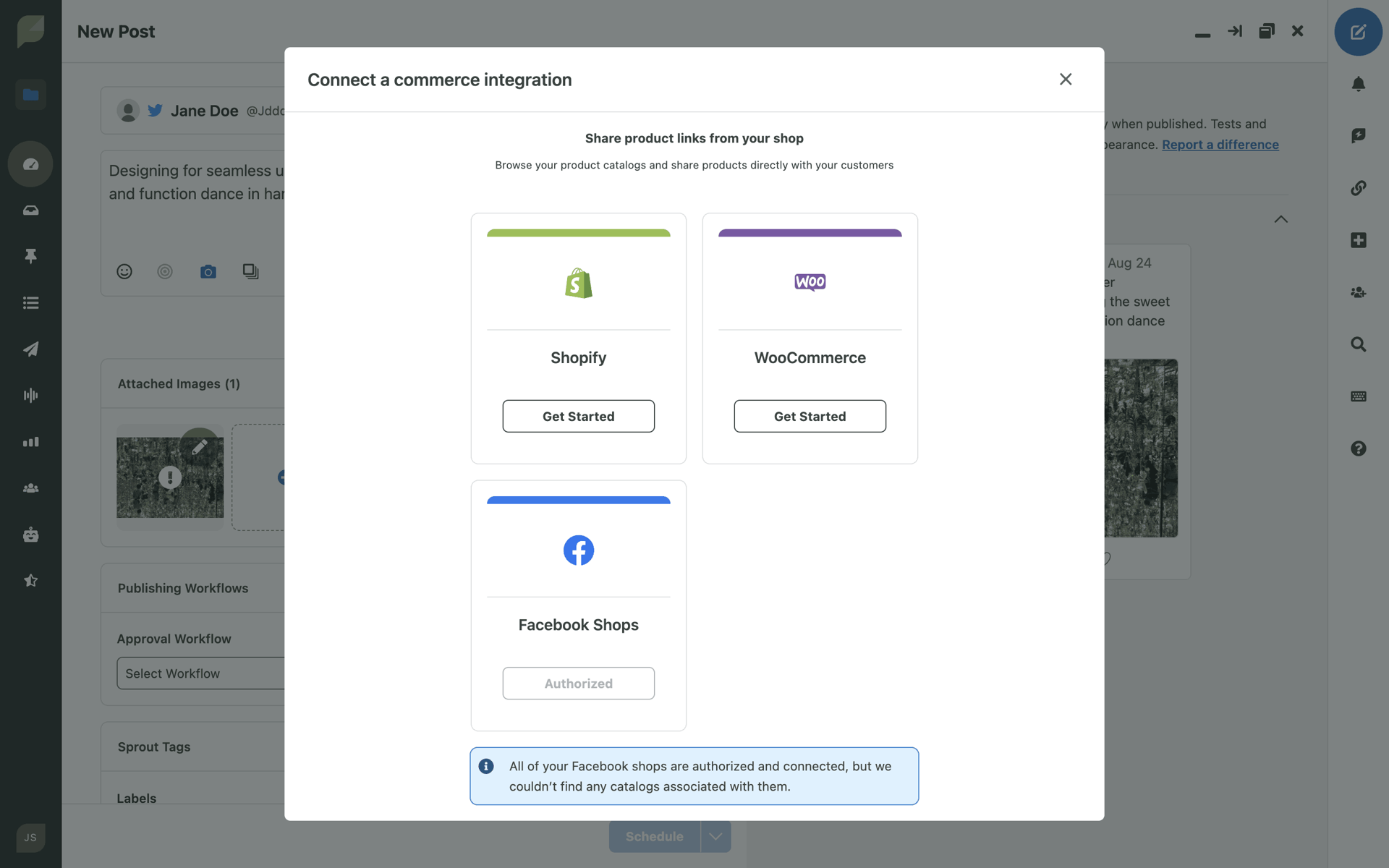Image resolution: width=1389 pixels, height=868 pixels.
Task: Open the notifications bell
Action: click(x=1358, y=84)
